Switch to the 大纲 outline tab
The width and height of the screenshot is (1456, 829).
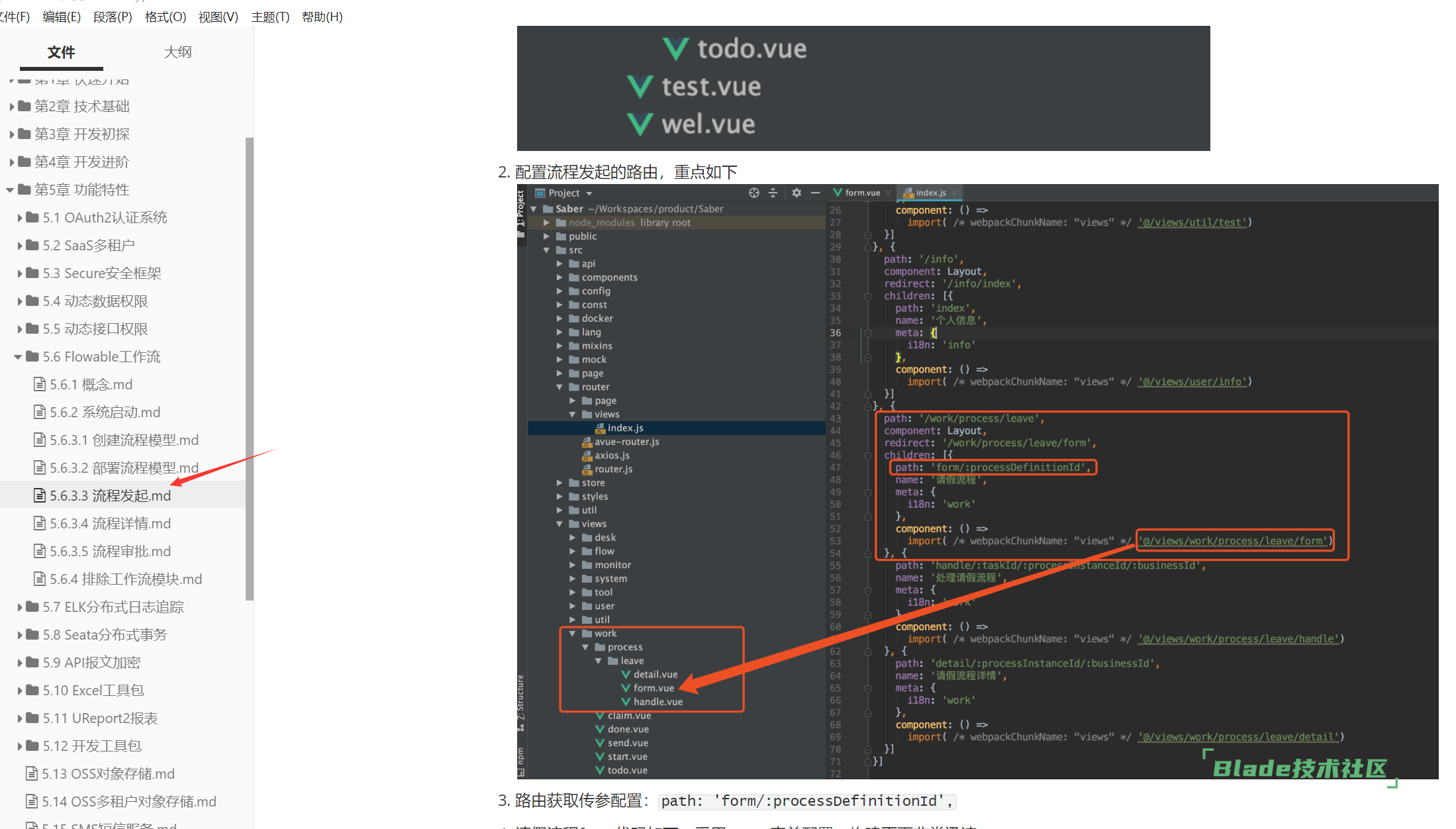coord(177,52)
